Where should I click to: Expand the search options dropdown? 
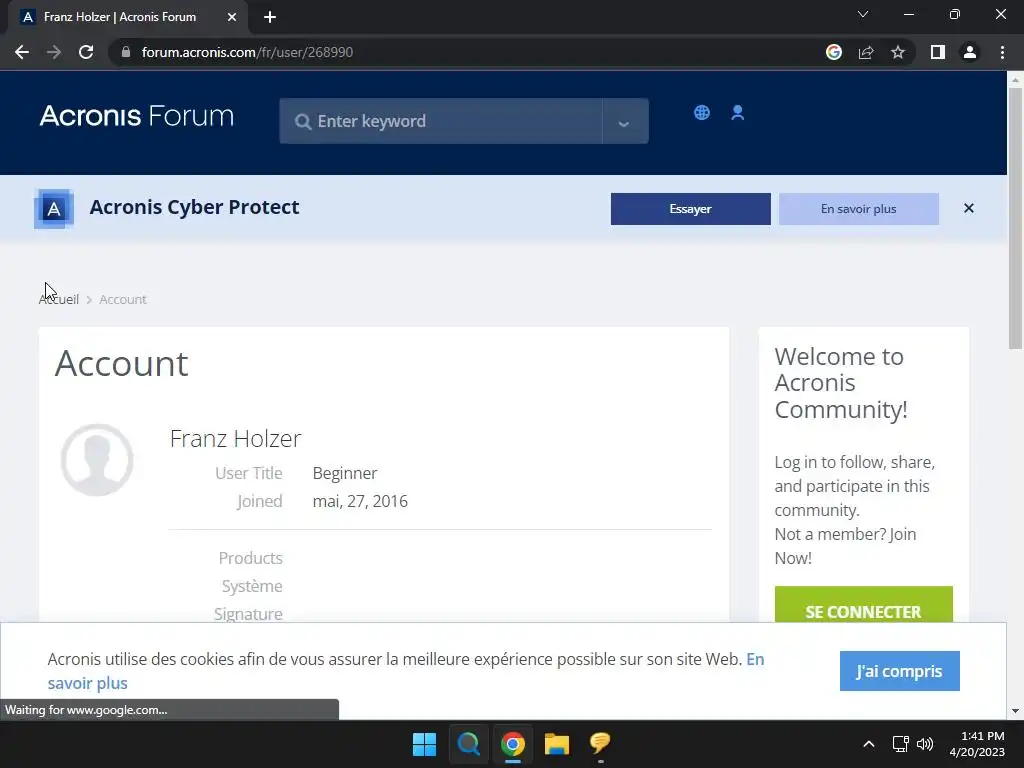coord(624,121)
